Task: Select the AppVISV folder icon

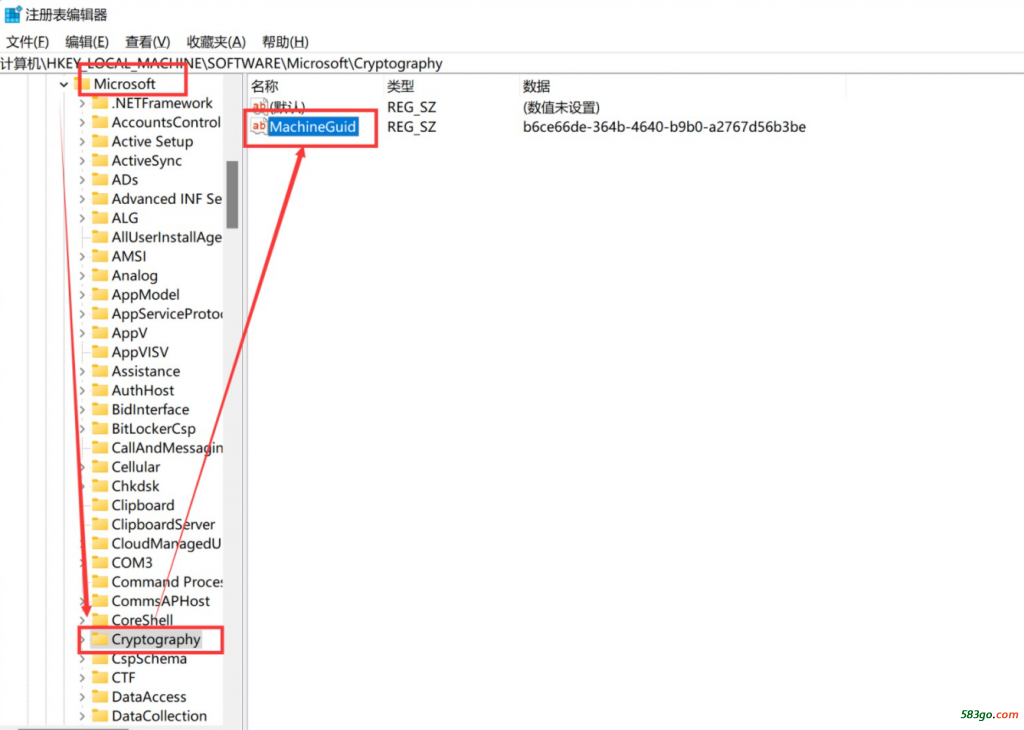Action: coord(100,352)
